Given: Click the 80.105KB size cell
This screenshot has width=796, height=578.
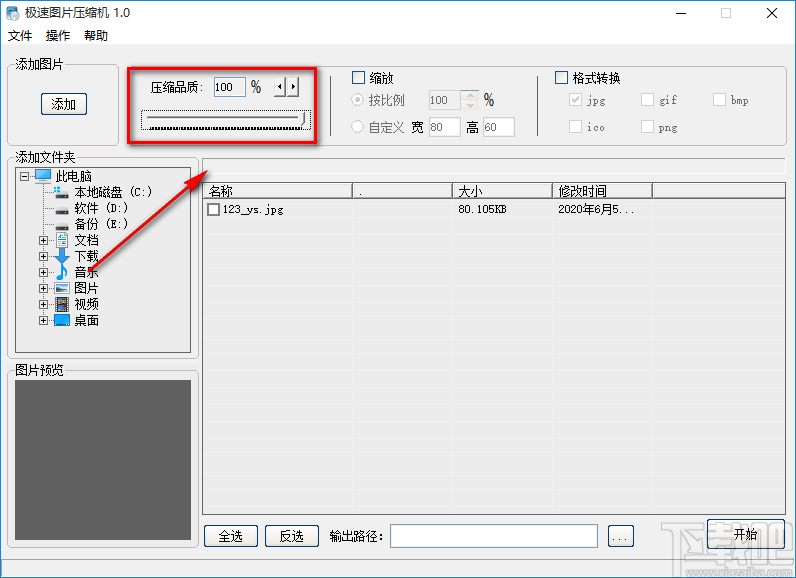Looking at the screenshot, I should point(482,209).
